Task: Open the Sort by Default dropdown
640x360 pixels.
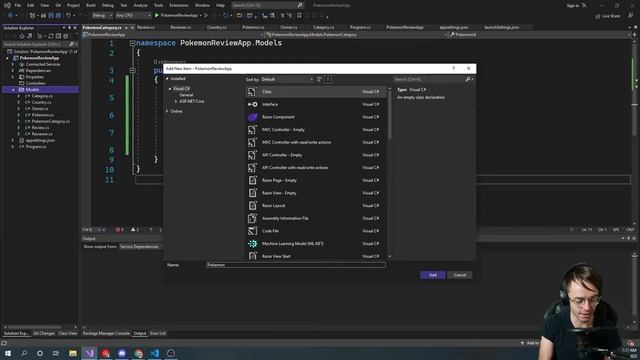Action: [287, 79]
